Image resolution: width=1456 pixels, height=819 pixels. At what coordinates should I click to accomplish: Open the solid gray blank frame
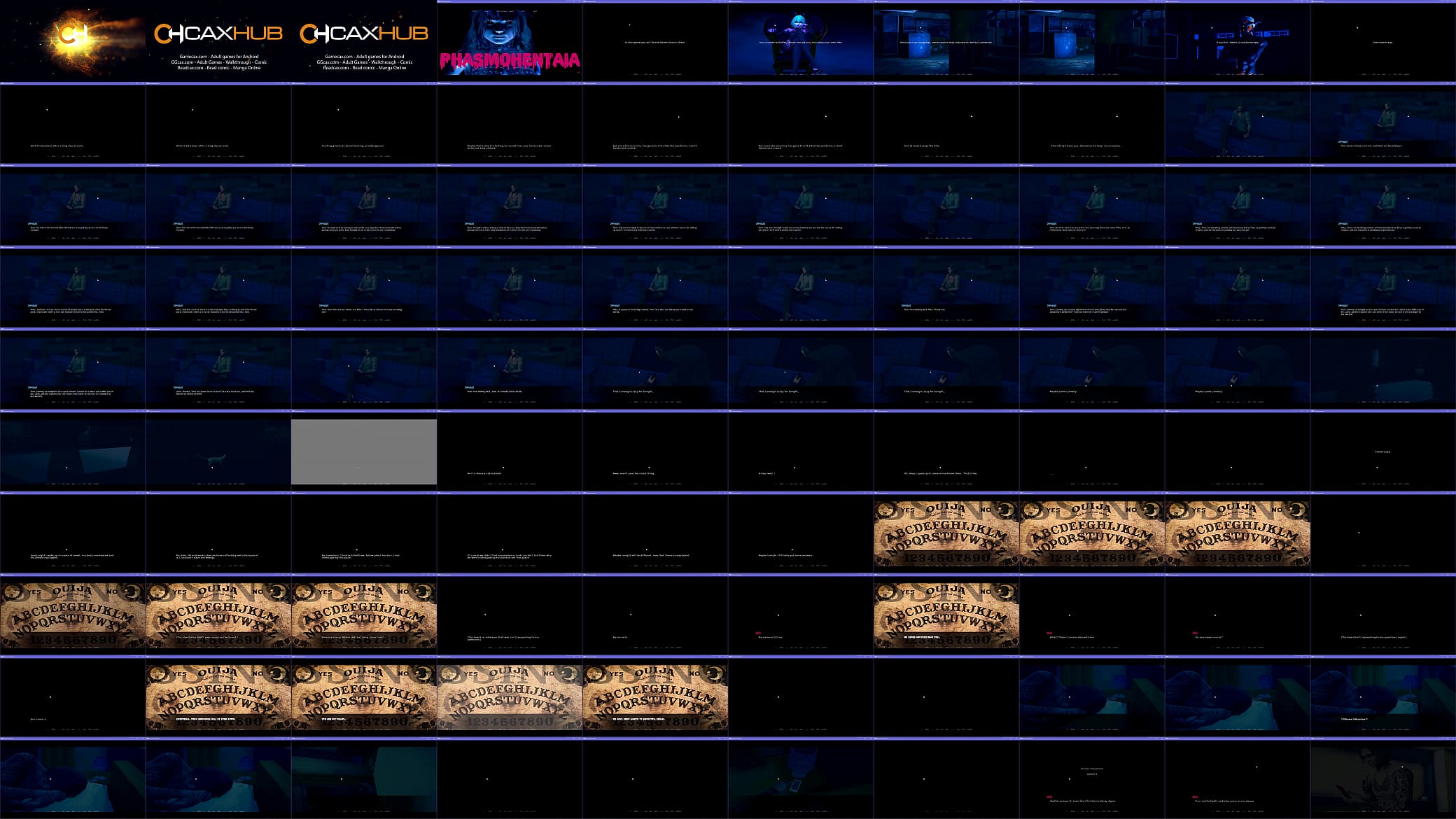(364, 451)
